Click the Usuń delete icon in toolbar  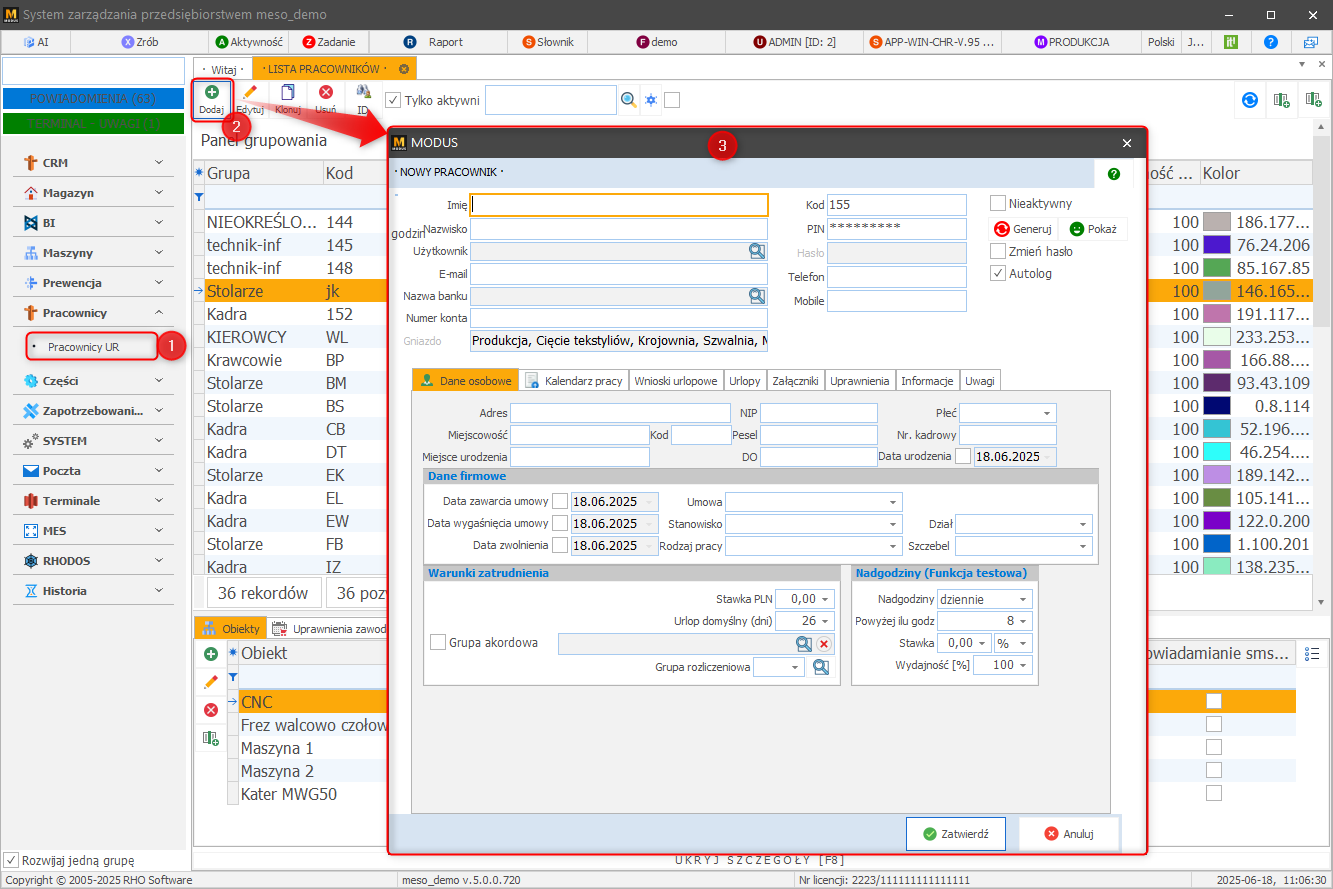click(x=325, y=93)
